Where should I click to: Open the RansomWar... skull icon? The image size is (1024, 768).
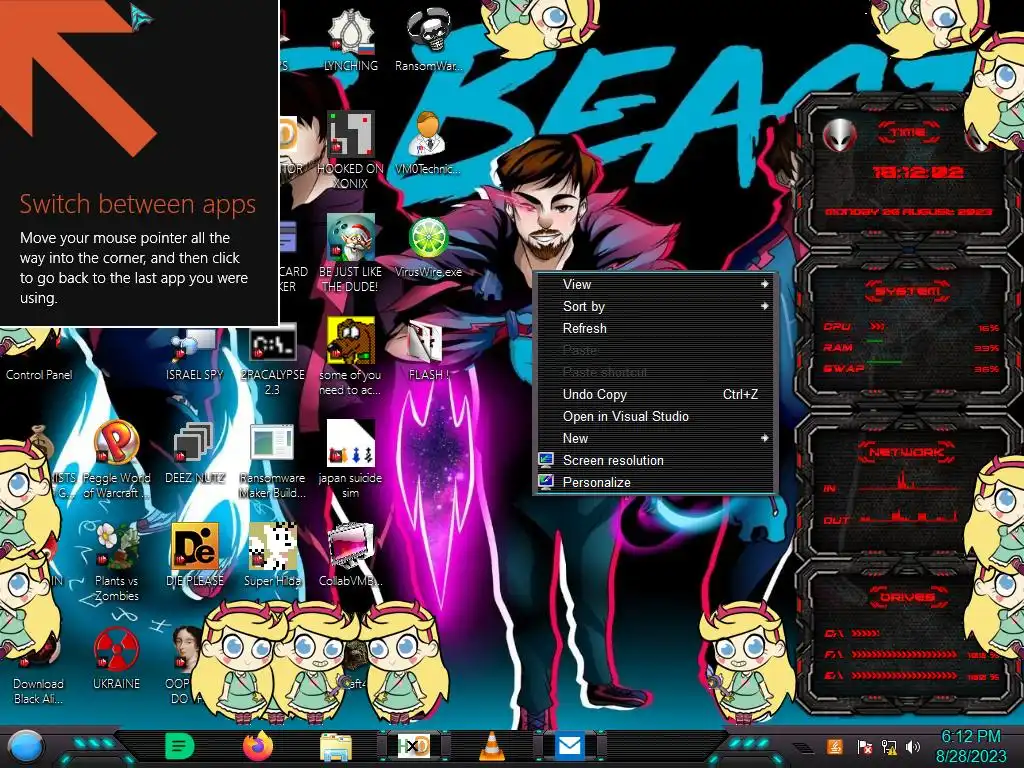tap(428, 39)
